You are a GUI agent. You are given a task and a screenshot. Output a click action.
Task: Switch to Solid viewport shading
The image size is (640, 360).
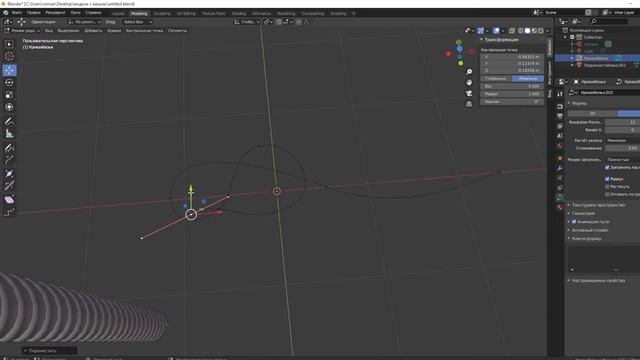tap(527, 31)
